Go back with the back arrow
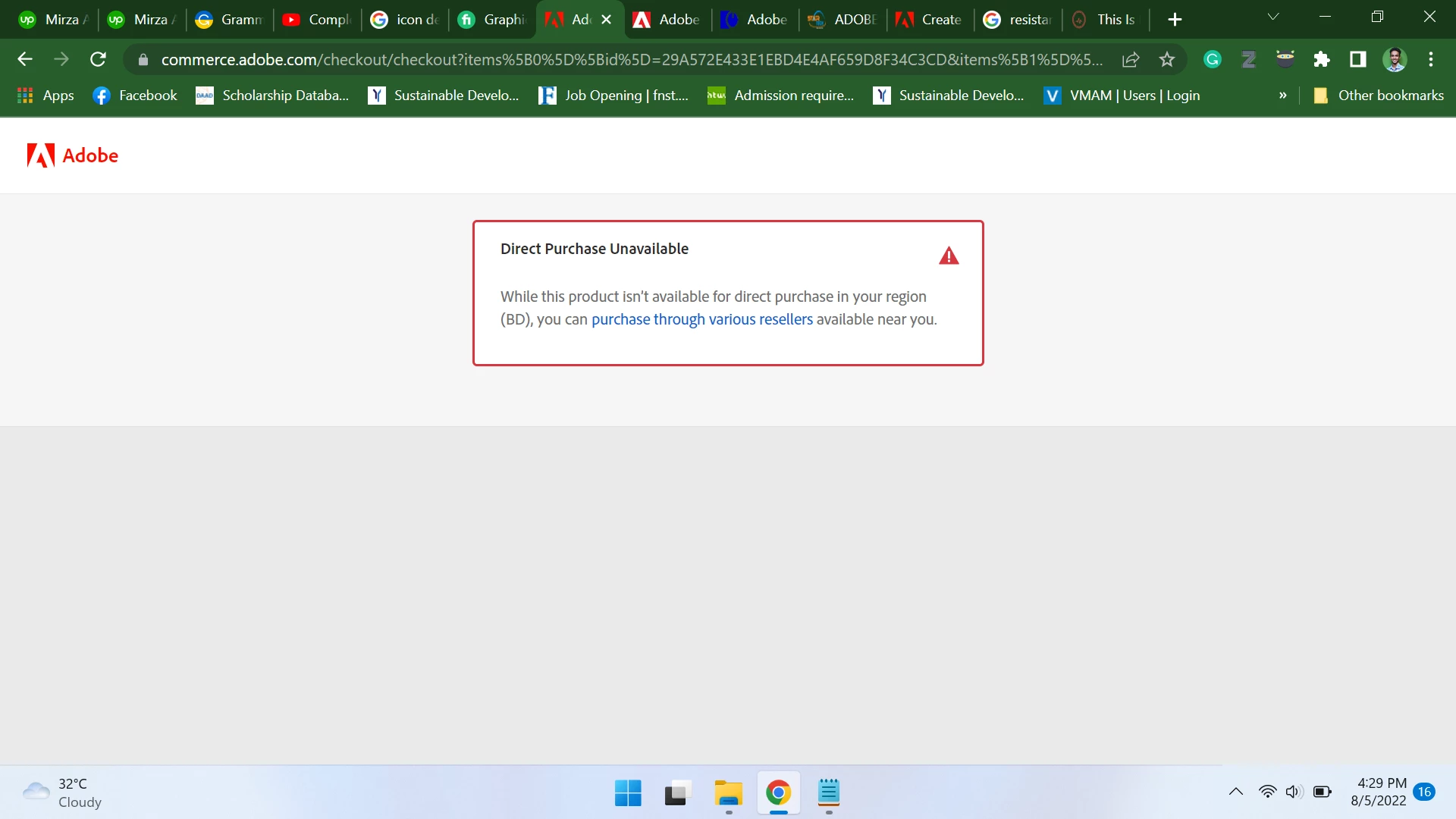The height and width of the screenshot is (819, 1456). tap(25, 59)
